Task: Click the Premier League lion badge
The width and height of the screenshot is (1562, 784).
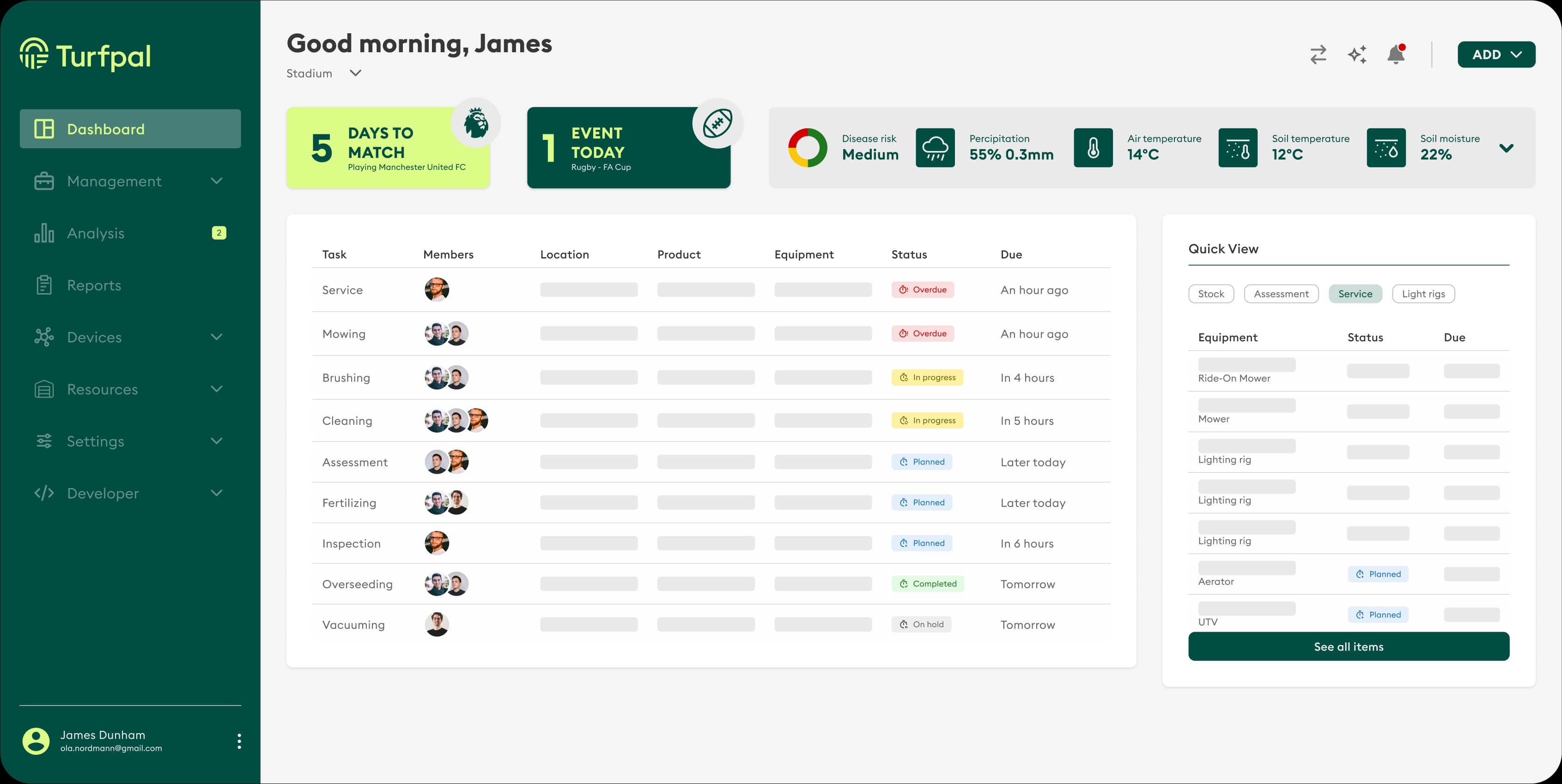Action: (476, 122)
